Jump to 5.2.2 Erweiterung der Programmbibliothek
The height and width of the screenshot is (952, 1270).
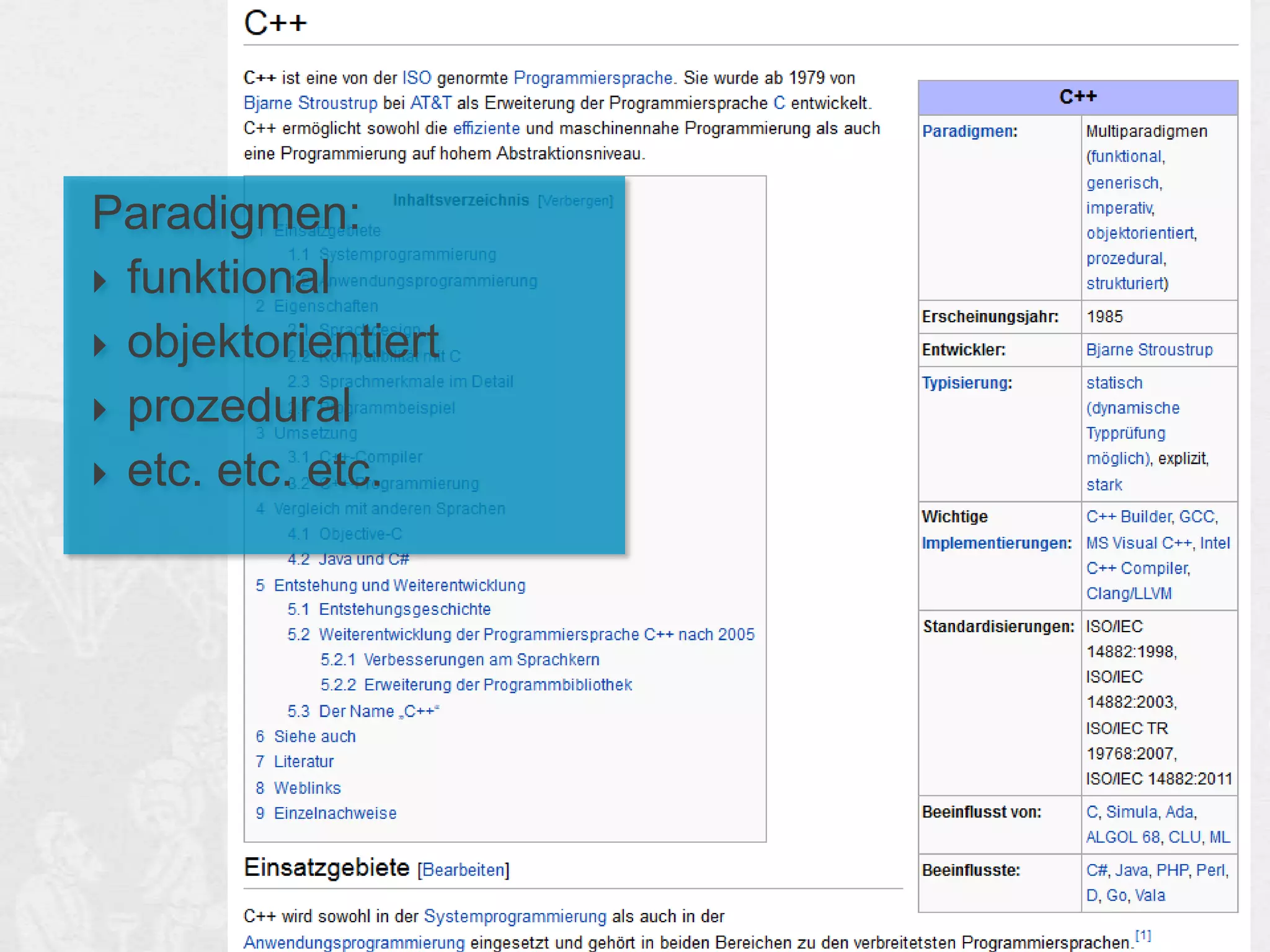(476, 685)
